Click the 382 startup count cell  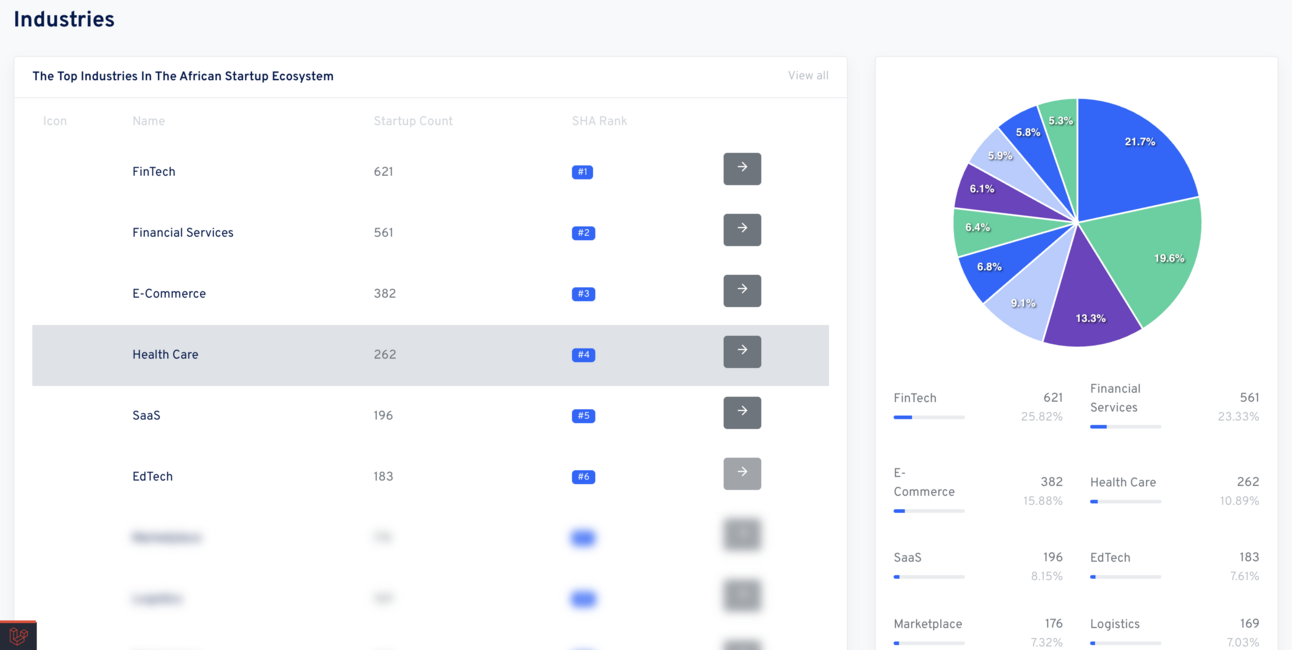pyautogui.click(x=385, y=294)
